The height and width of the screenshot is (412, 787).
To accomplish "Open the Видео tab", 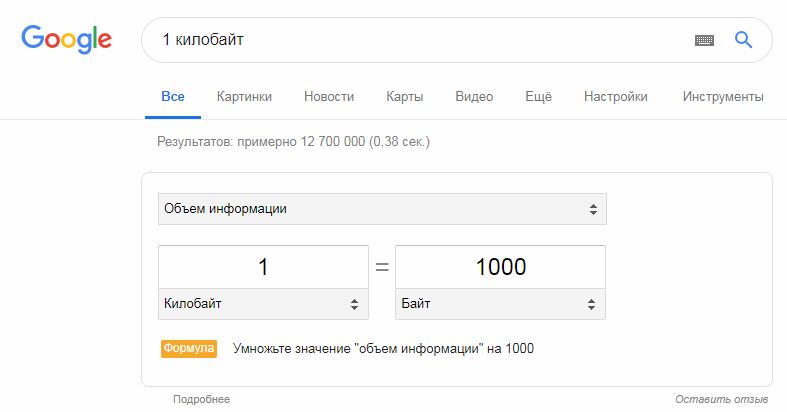I will (474, 96).
